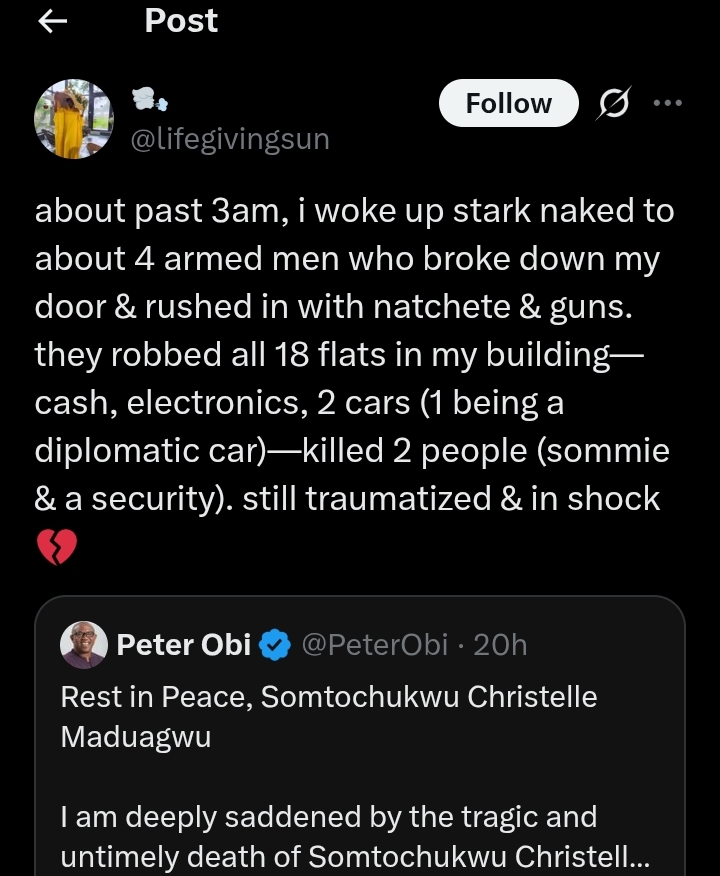Open the Peter Obi display name
The width and height of the screenshot is (720, 876).
click(183, 646)
